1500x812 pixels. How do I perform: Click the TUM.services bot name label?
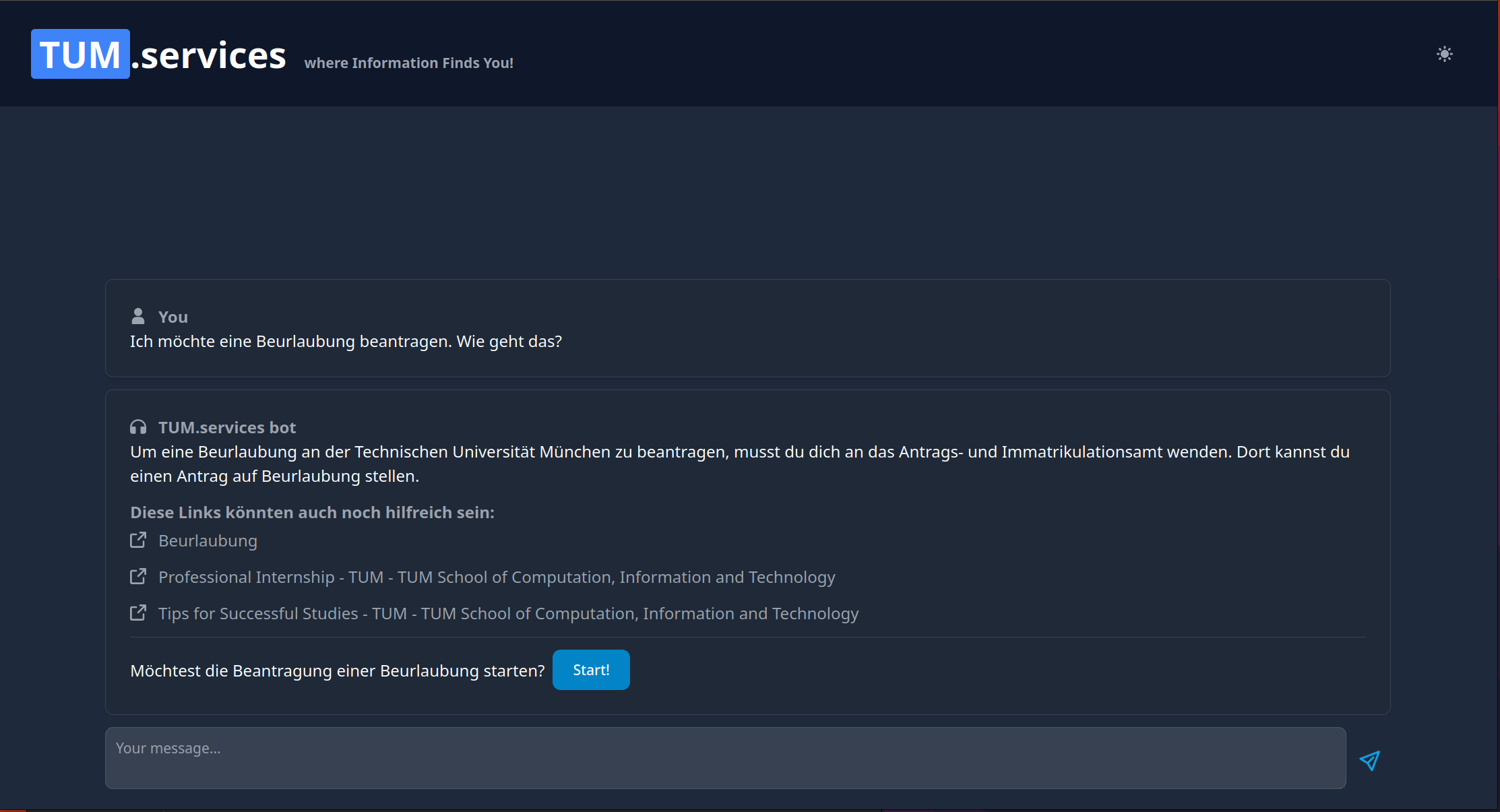(227, 428)
